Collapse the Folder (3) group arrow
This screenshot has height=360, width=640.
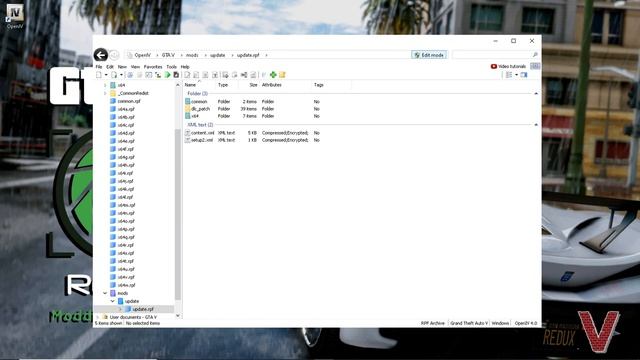(x=536, y=93)
